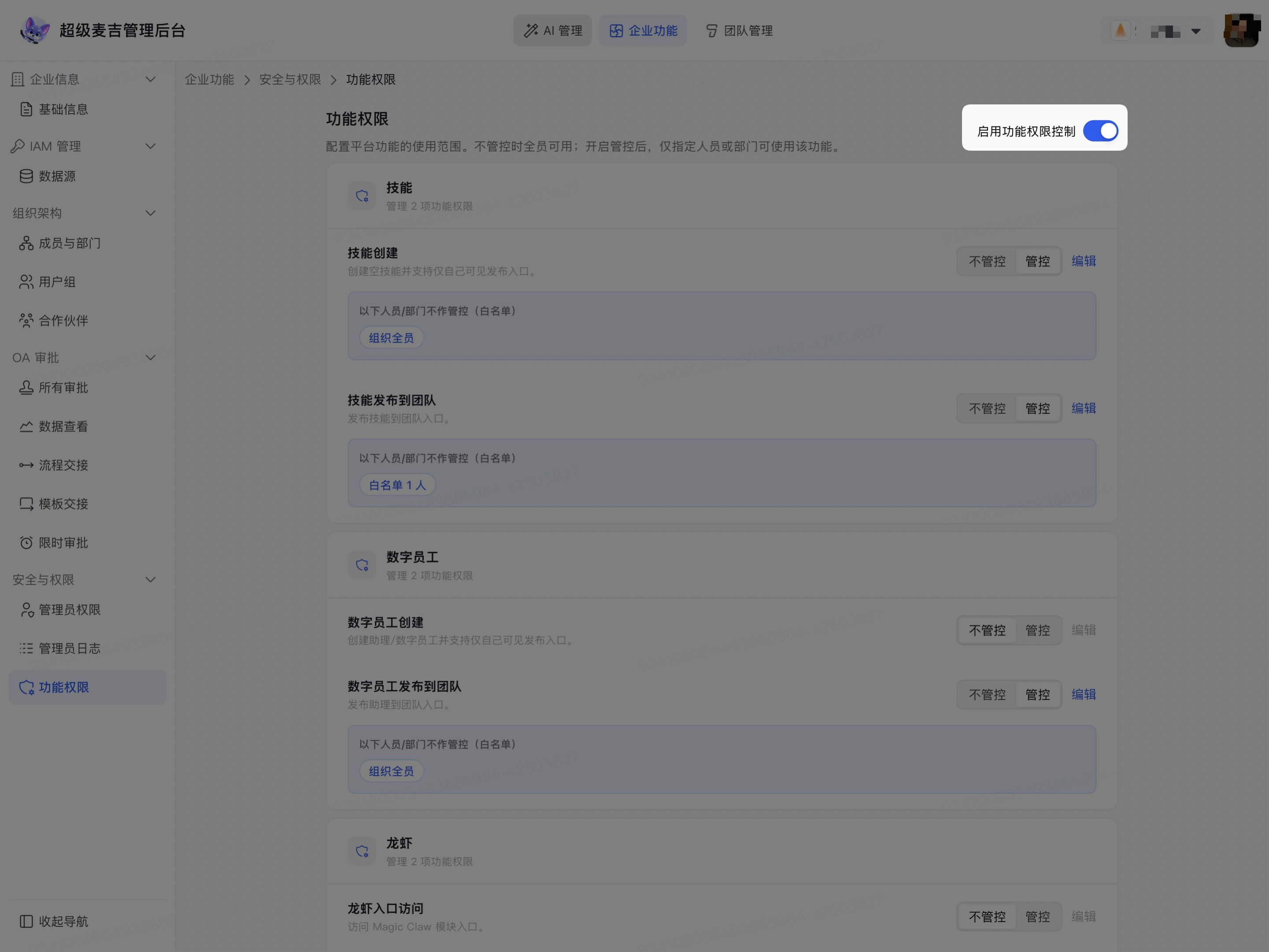Set 数字员工发布到团队 to 不管控

click(987, 694)
